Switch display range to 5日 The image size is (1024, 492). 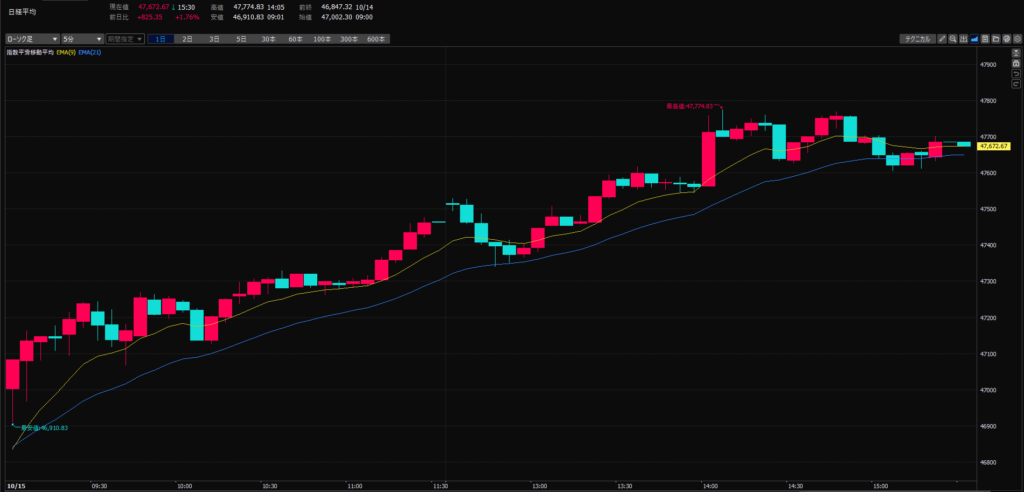[241, 39]
